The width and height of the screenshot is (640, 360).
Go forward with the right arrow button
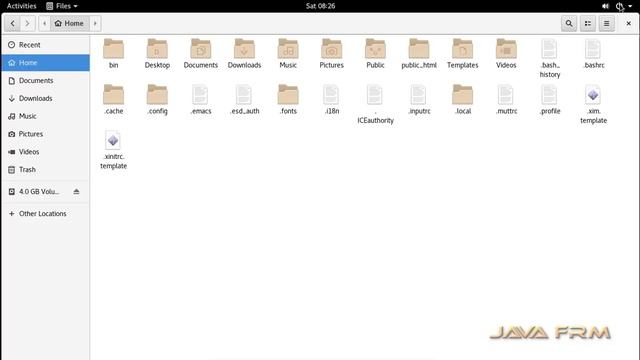27,24
